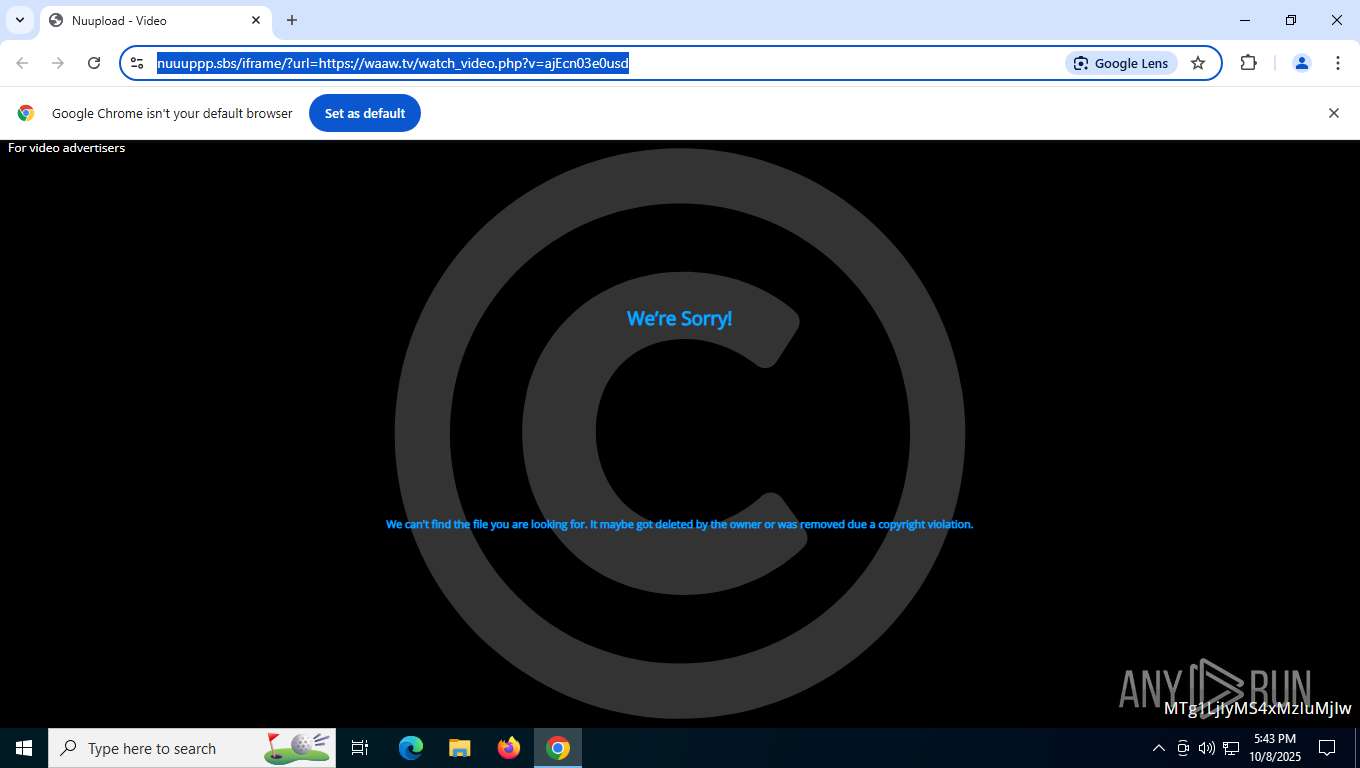Image resolution: width=1360 pixels, height=768 pixels.
Task: Click Google Chrome isn't your default browser text
Action: pyautogui.click(x=172, y=113)
